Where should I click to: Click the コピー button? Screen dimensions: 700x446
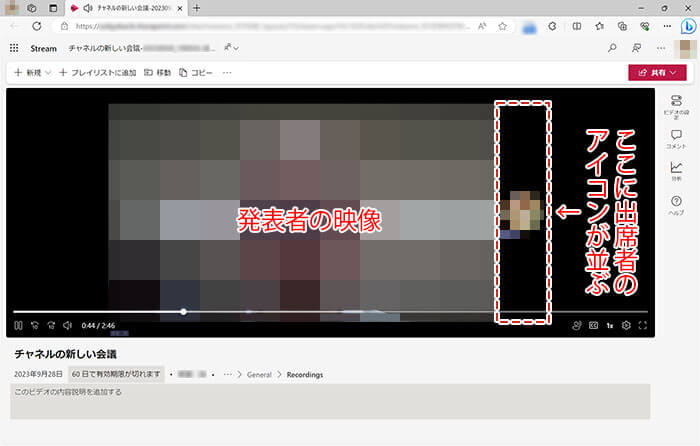pyautogui.click(x=196, y=73)
